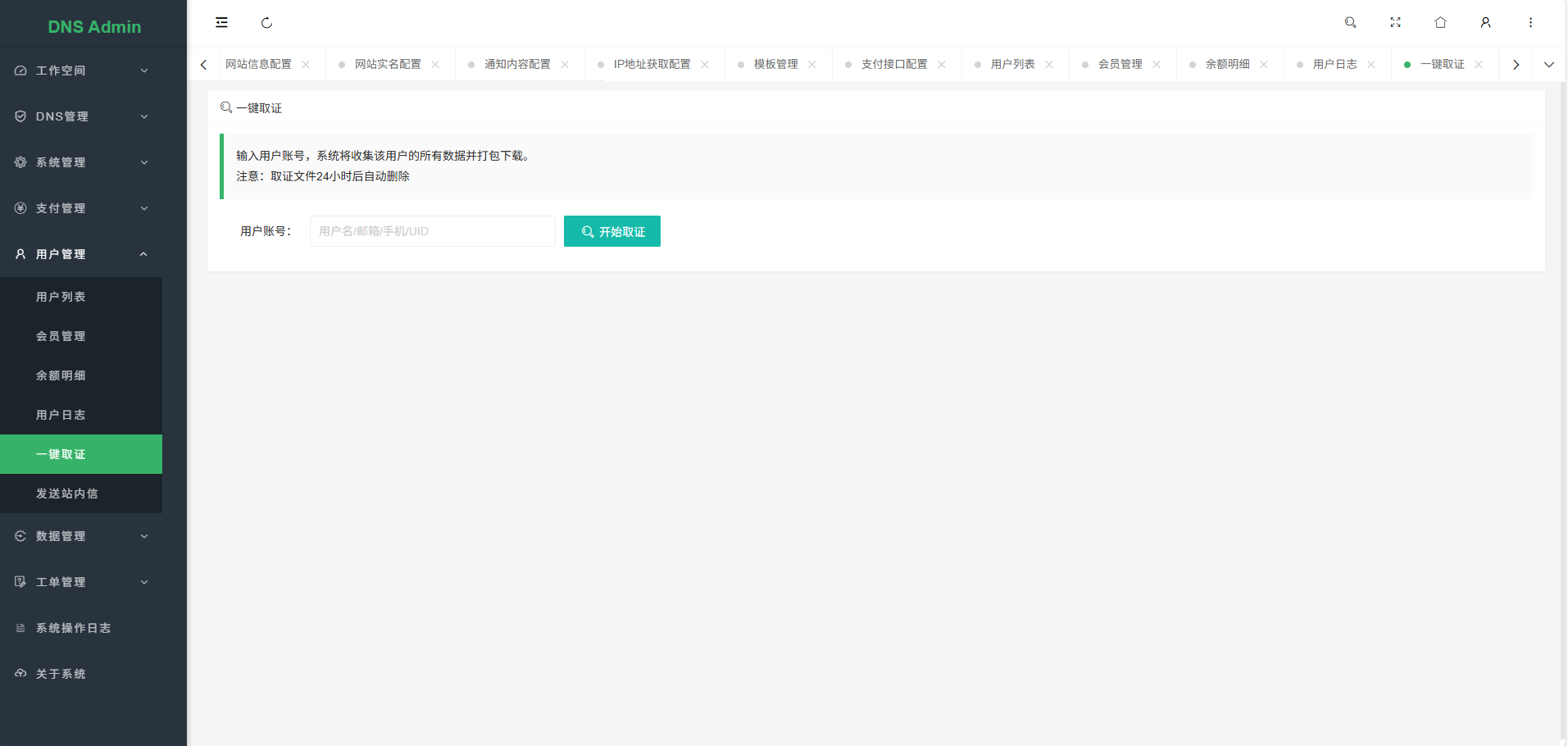The image size is (1568, 746).
Task: Click the sidebar collapse menu icon
Action: [221, 23]
